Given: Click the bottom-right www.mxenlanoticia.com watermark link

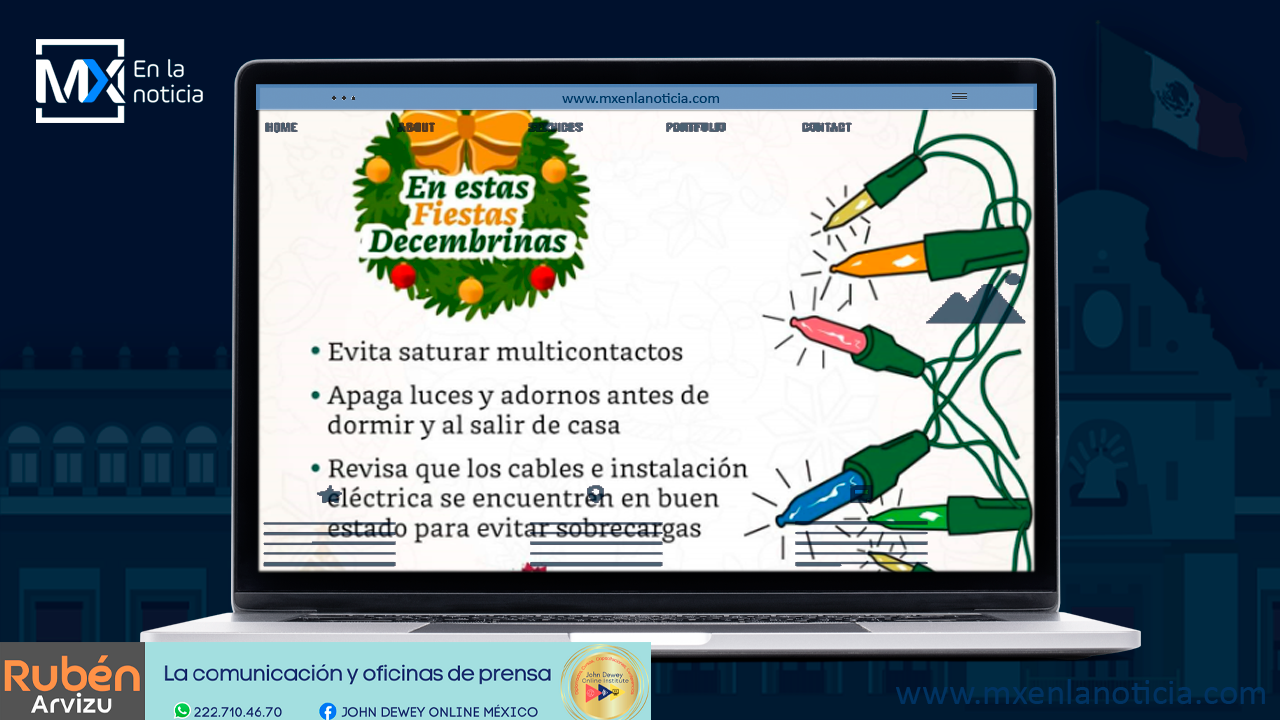Looking at the screenshot, I should point(1082,694).
